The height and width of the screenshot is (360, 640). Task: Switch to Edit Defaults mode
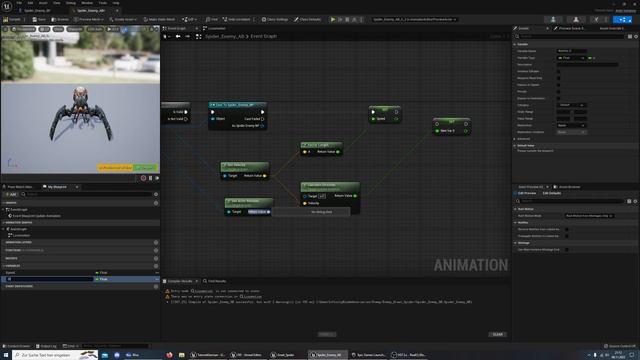pyautogui.click(x=552, y=193)
